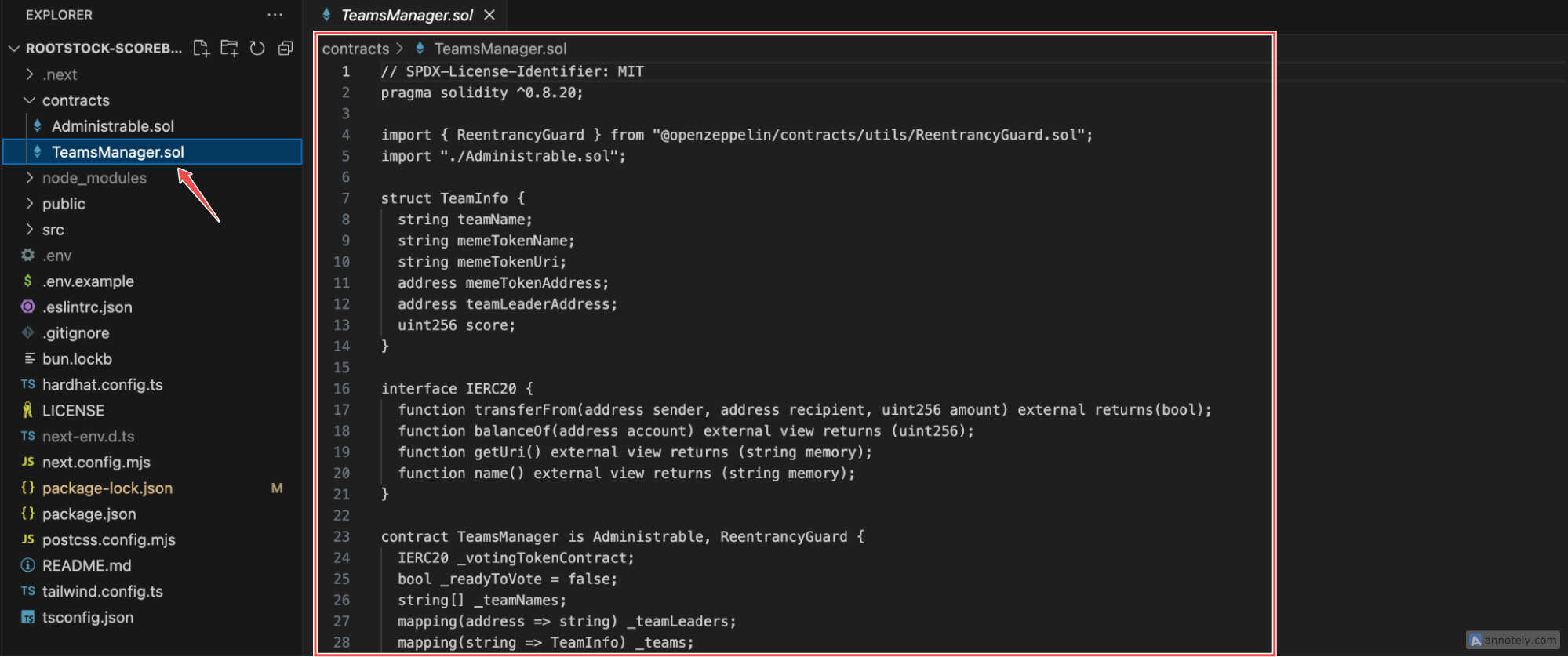Click the annotely.com watermark link
The width and height of the screenshot is (1568, 657).
(x=1512, y=640)
